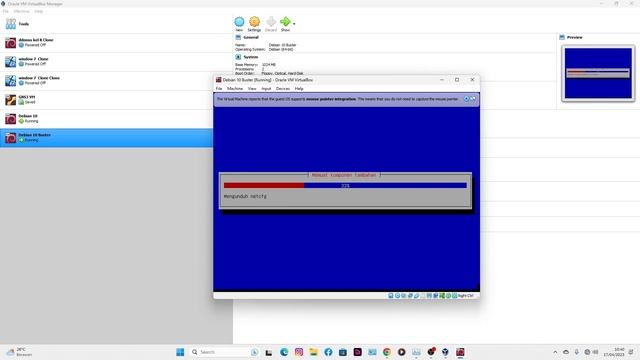Click the running Debian VM taskbar icon
The width and height of the screenshot is (640, 360).
tap(460, 352)
